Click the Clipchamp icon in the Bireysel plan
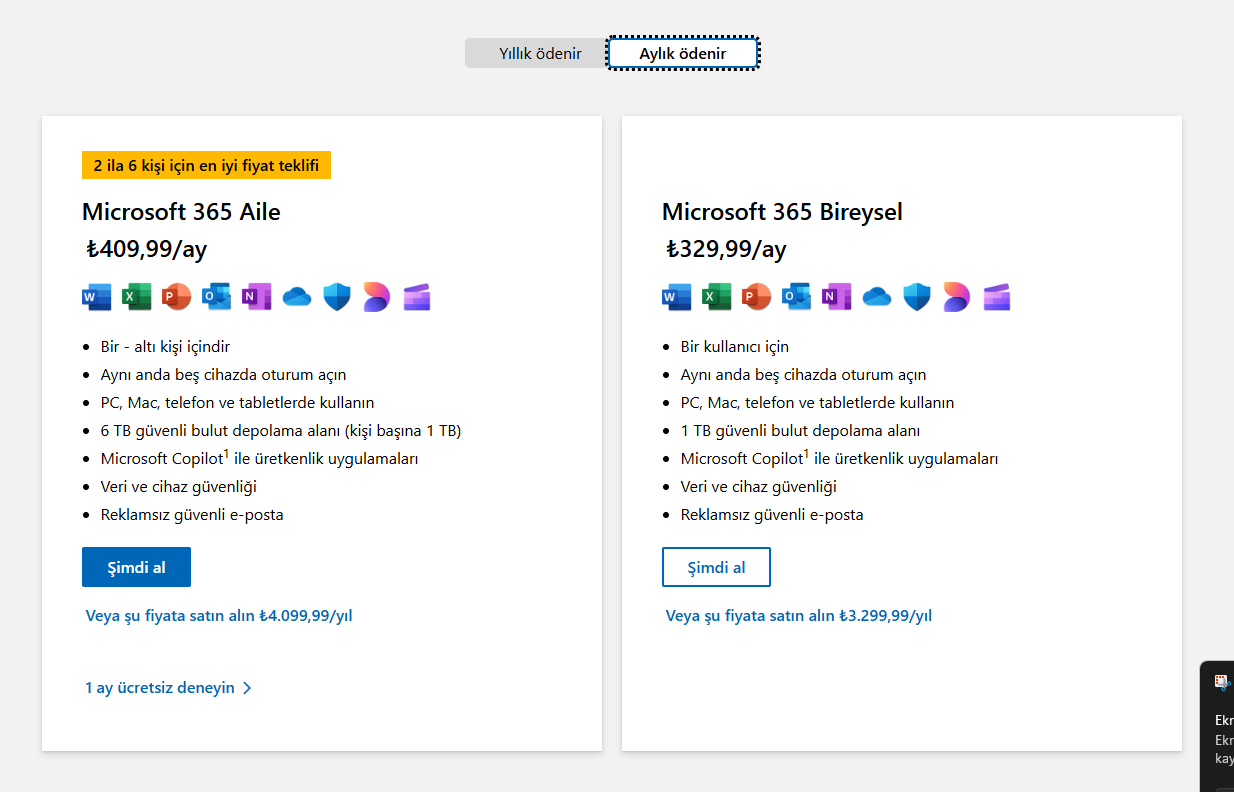The height and width of the screenshot is (792, 1234). [x=997, y=297]
